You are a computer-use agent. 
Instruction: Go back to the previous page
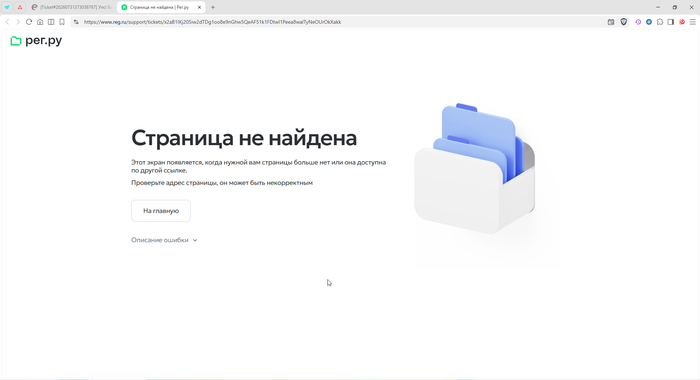click(7, 22)
